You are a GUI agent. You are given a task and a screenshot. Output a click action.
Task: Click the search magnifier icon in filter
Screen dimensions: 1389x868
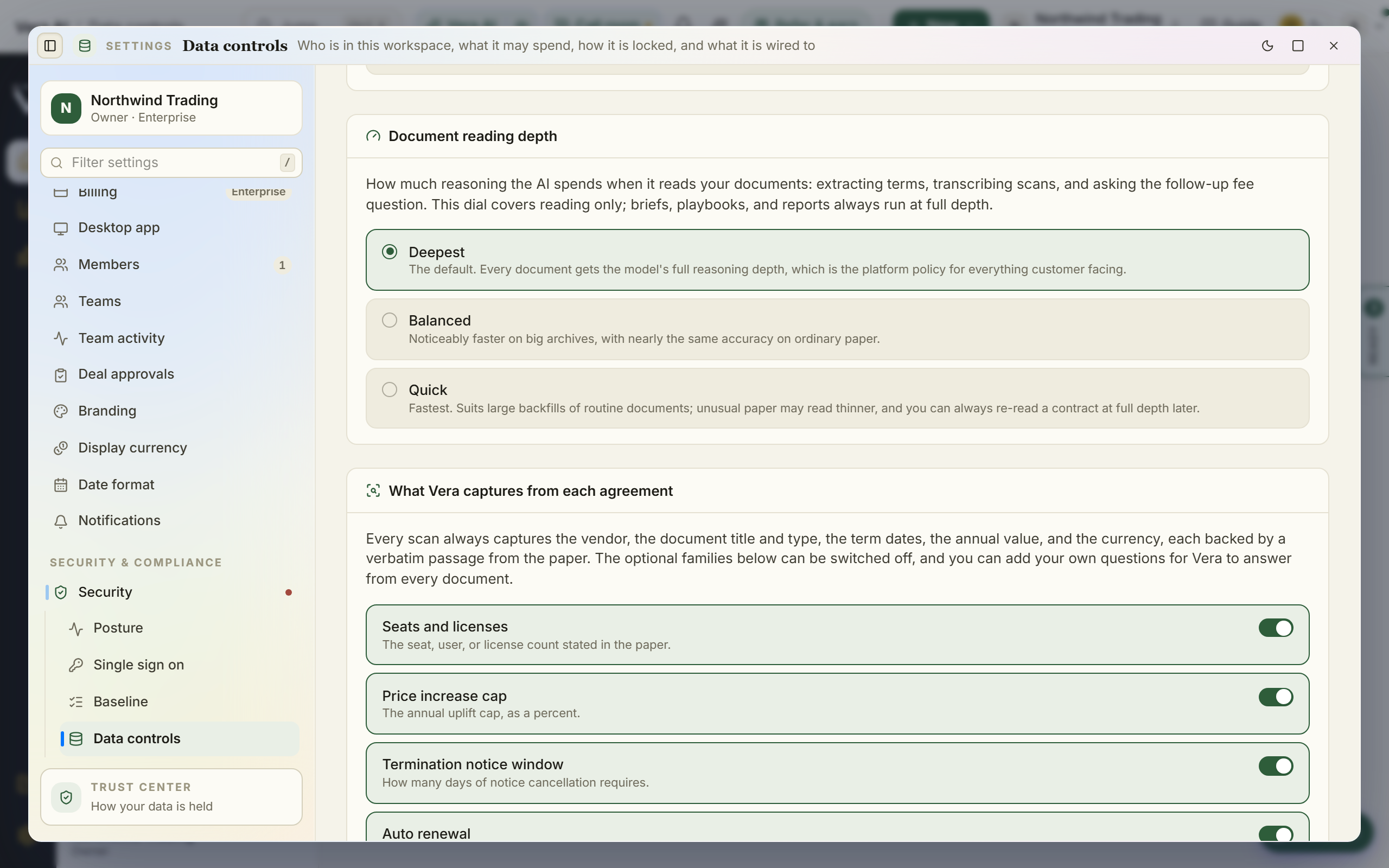57,162
